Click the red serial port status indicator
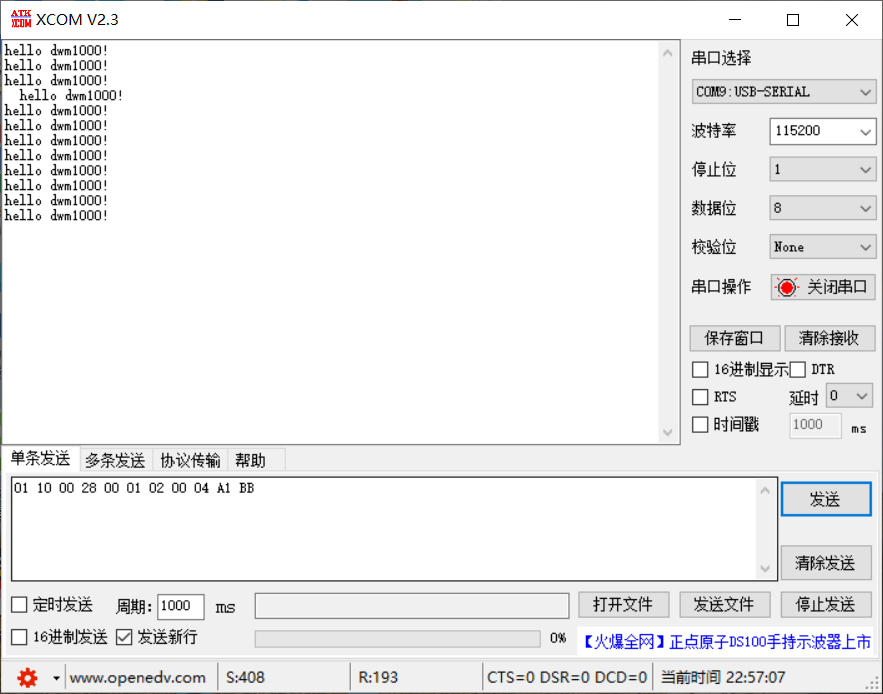The image size is (883, 694). click(787, 288)
